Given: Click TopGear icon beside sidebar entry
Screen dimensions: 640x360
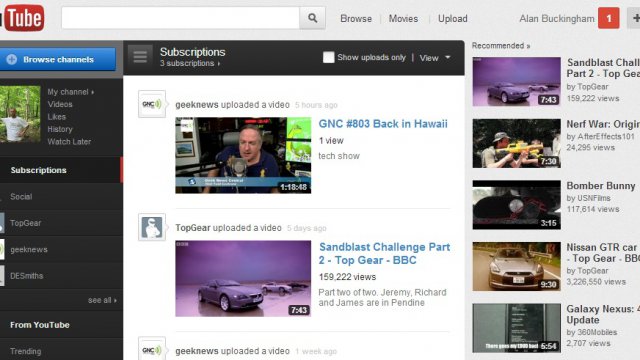Looking at the screenshot, I should [2, 223].
